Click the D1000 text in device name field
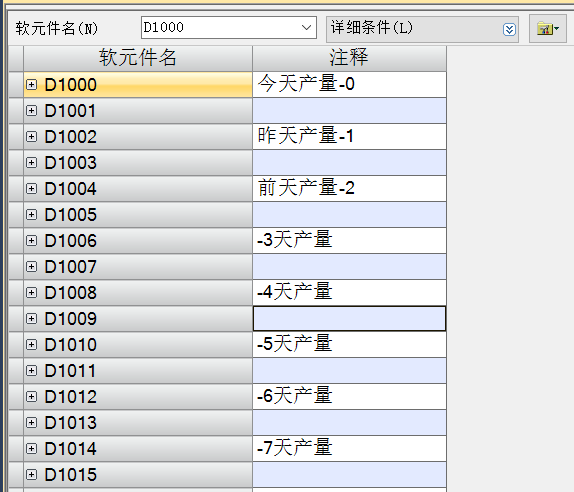The height and width of the screenshot is (492, 574). (x=163, y=27)
